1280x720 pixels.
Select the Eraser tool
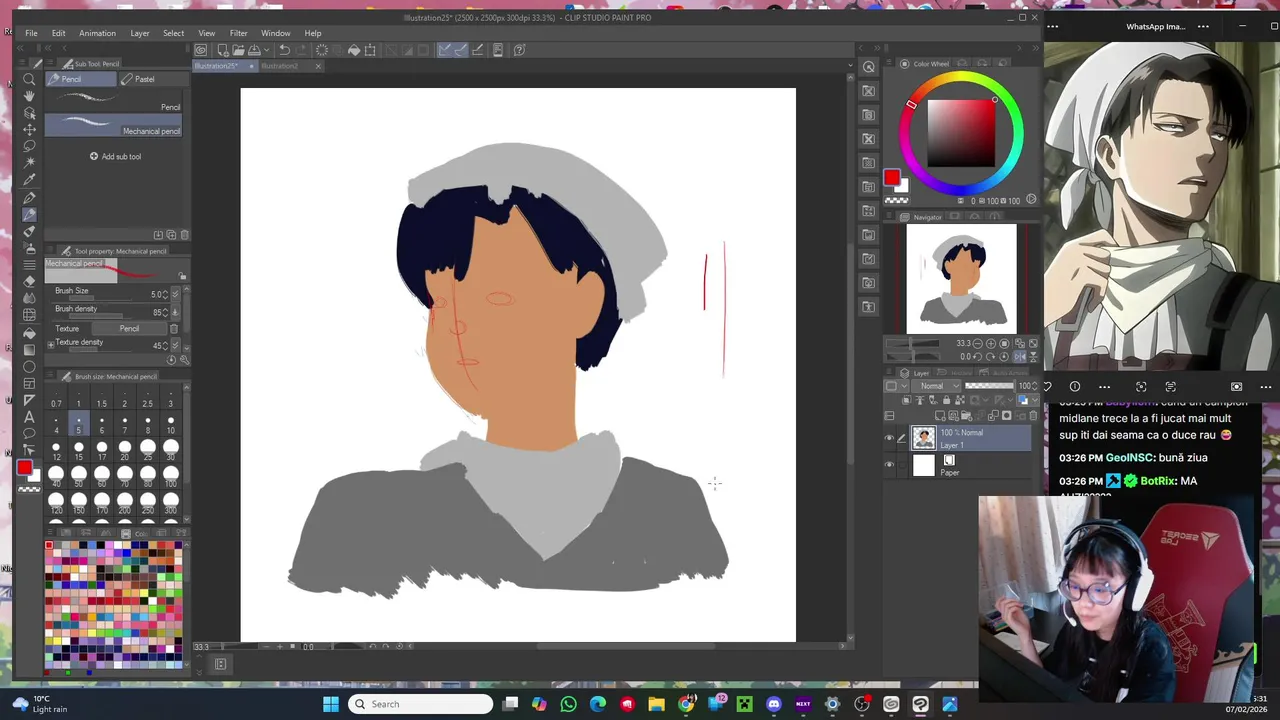point(29,281)
